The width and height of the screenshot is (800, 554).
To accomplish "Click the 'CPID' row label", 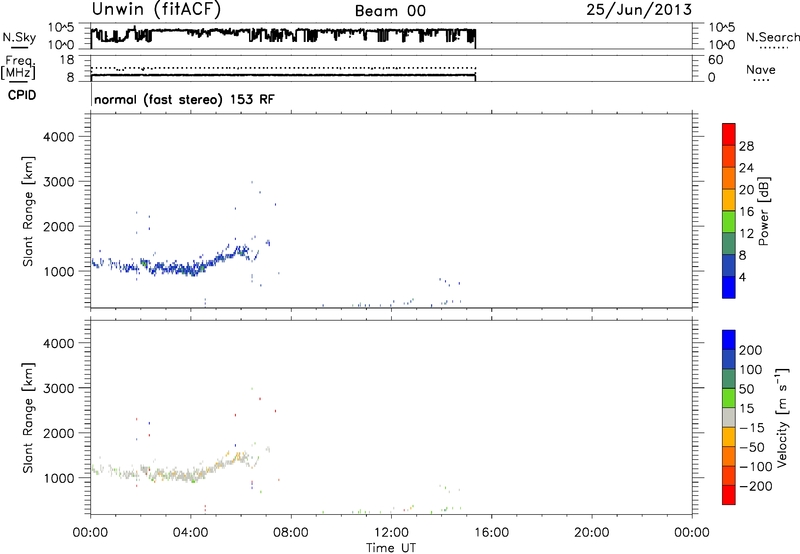I will (22, 95).
